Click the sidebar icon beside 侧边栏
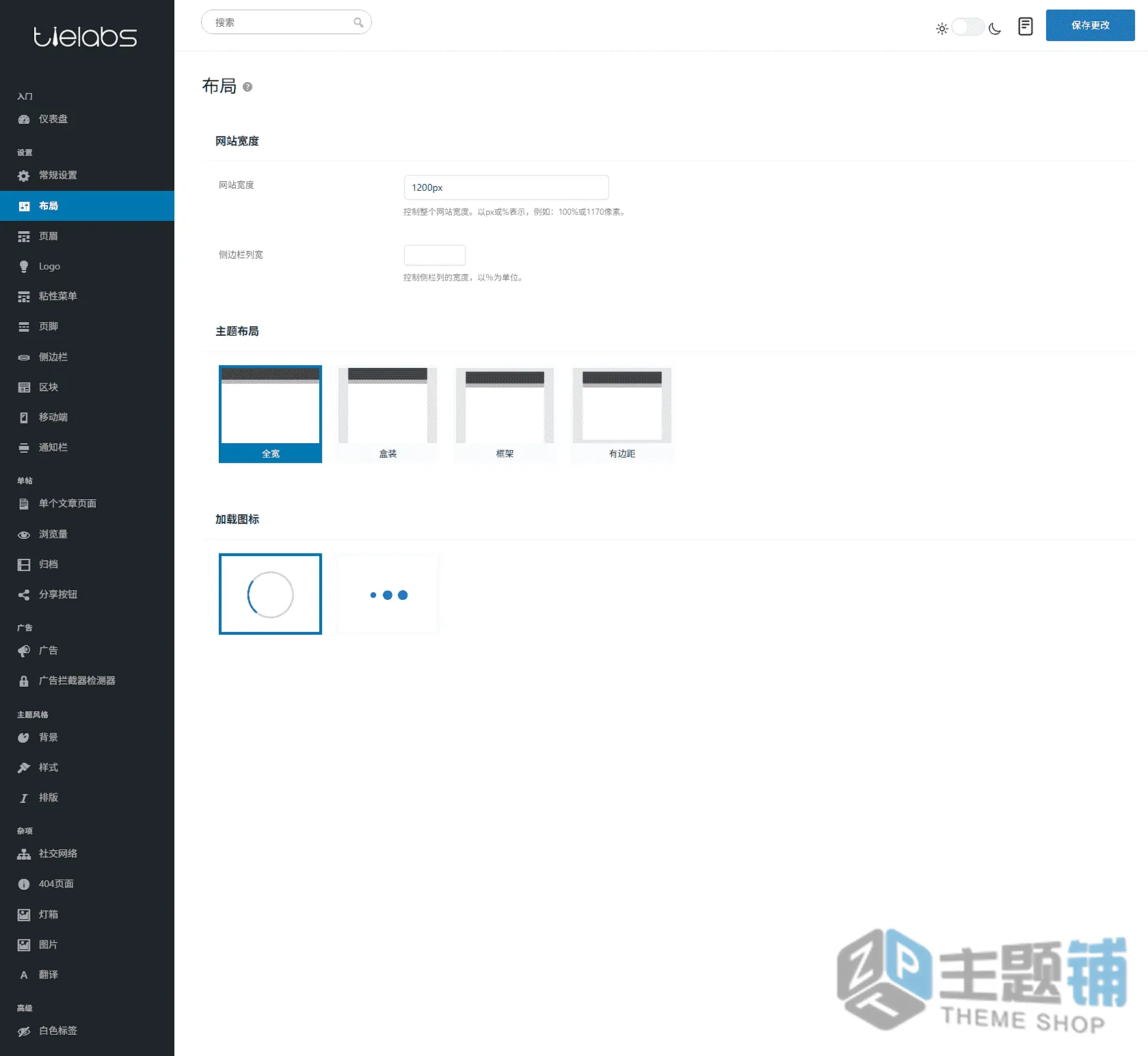The image size is (1148, 1056). click(x=24, y=357)
